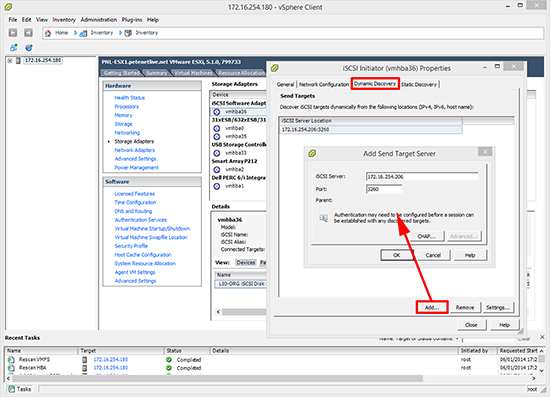
Task: Open the Networking hardware link
Action: (x=127, y=133)
